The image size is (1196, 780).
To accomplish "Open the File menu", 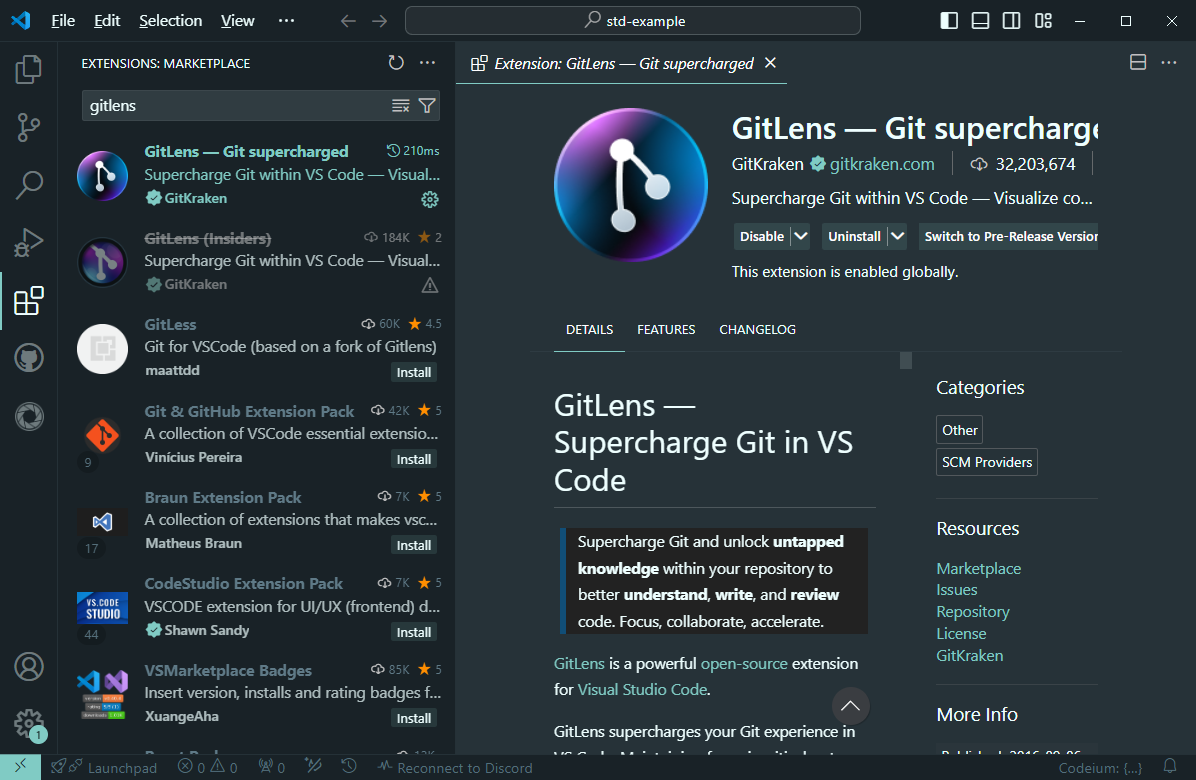I will coord(63,21).
